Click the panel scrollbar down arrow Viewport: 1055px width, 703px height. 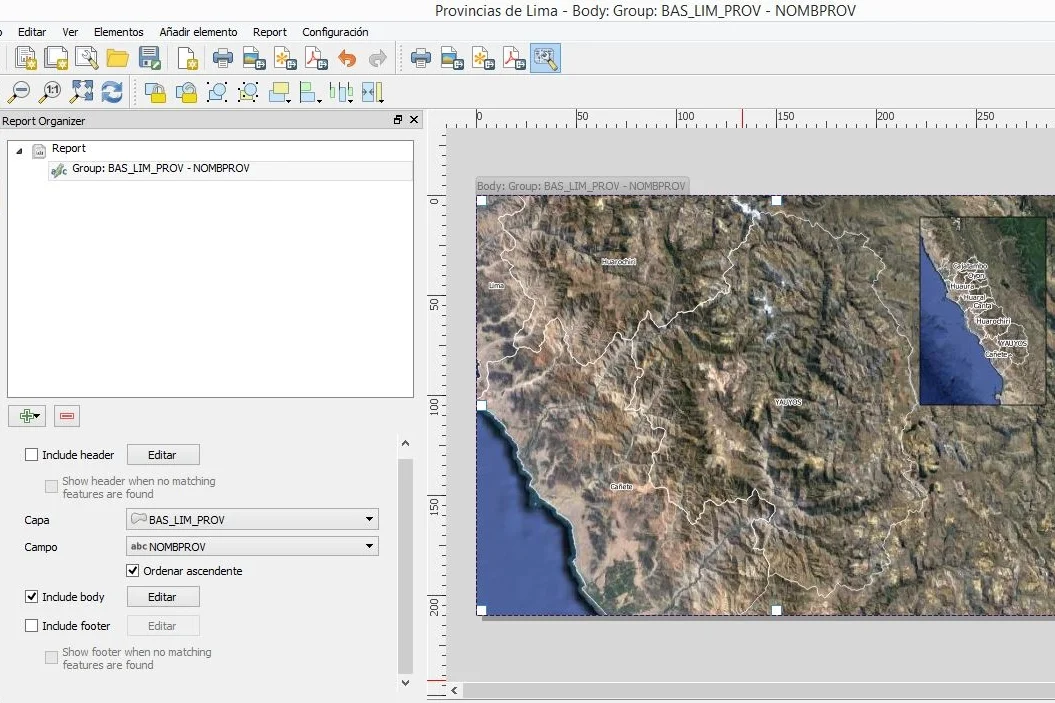pos(405,682)
